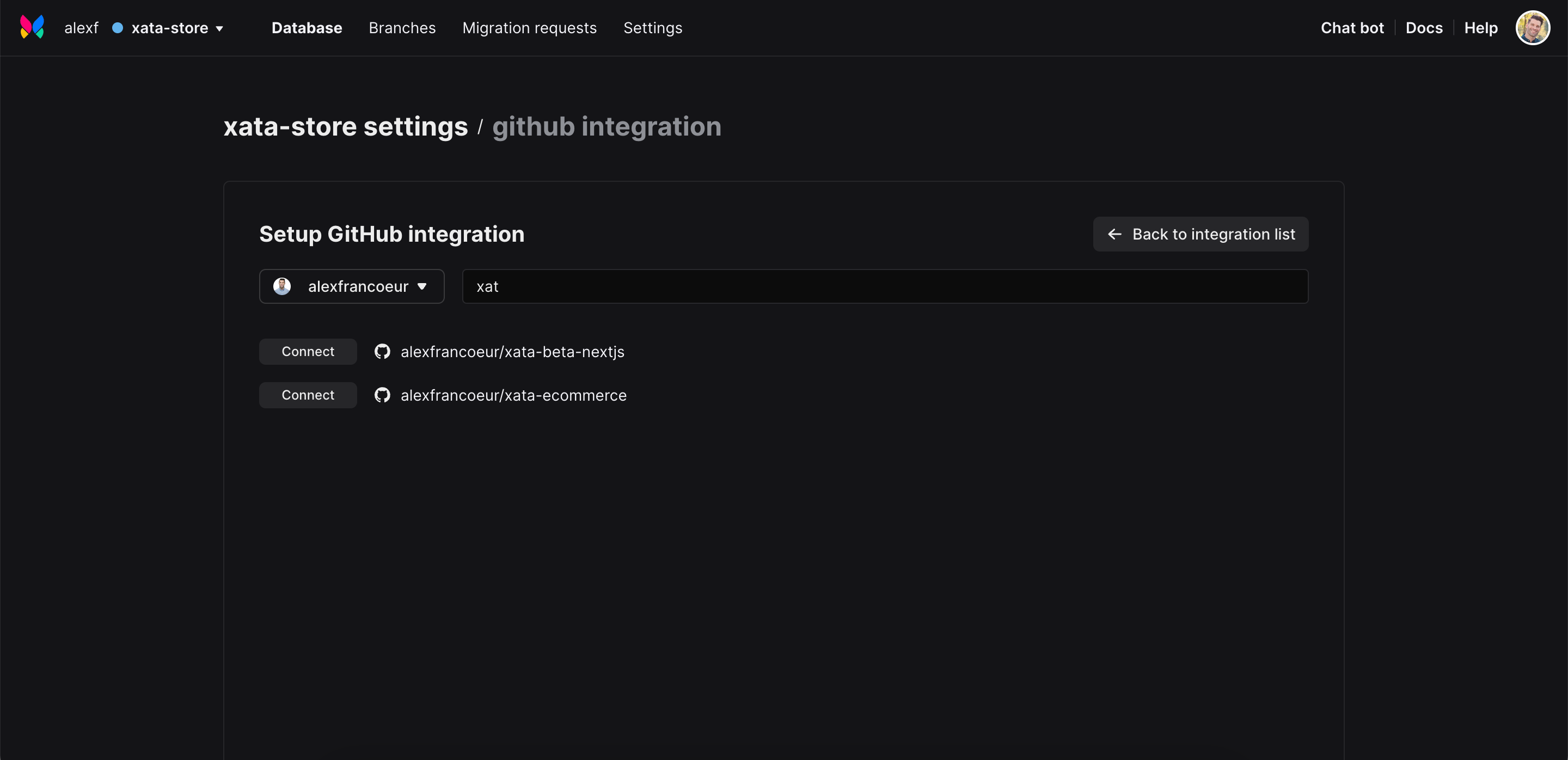Open Docs link in header
This screenshot has height=760, width=1568.
[1424, 28]
